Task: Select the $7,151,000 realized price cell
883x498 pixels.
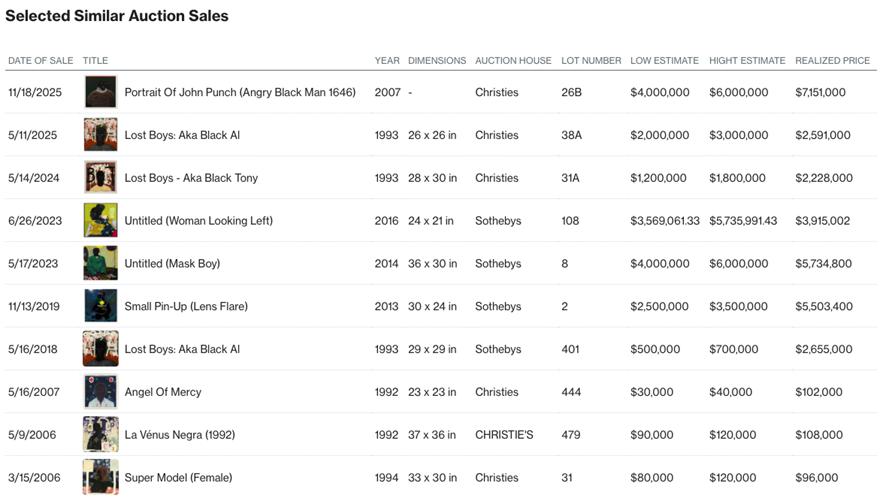Action: click(820, 93)
